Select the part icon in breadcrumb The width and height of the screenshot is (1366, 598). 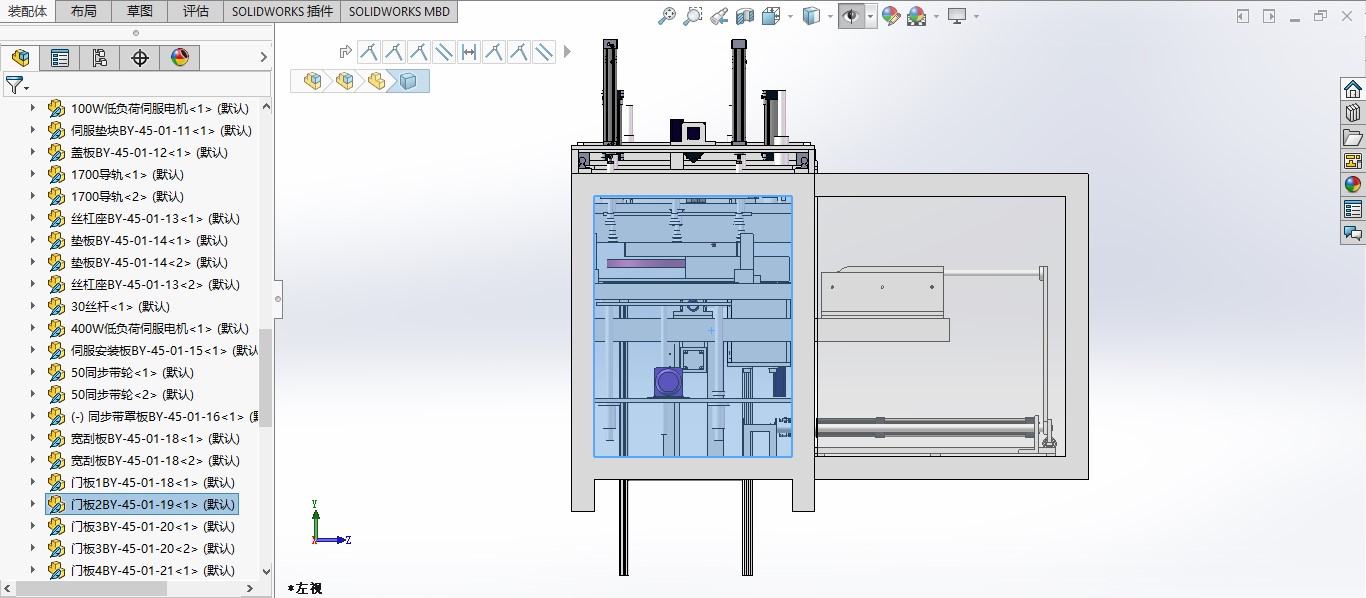click(x=376, y=81)
